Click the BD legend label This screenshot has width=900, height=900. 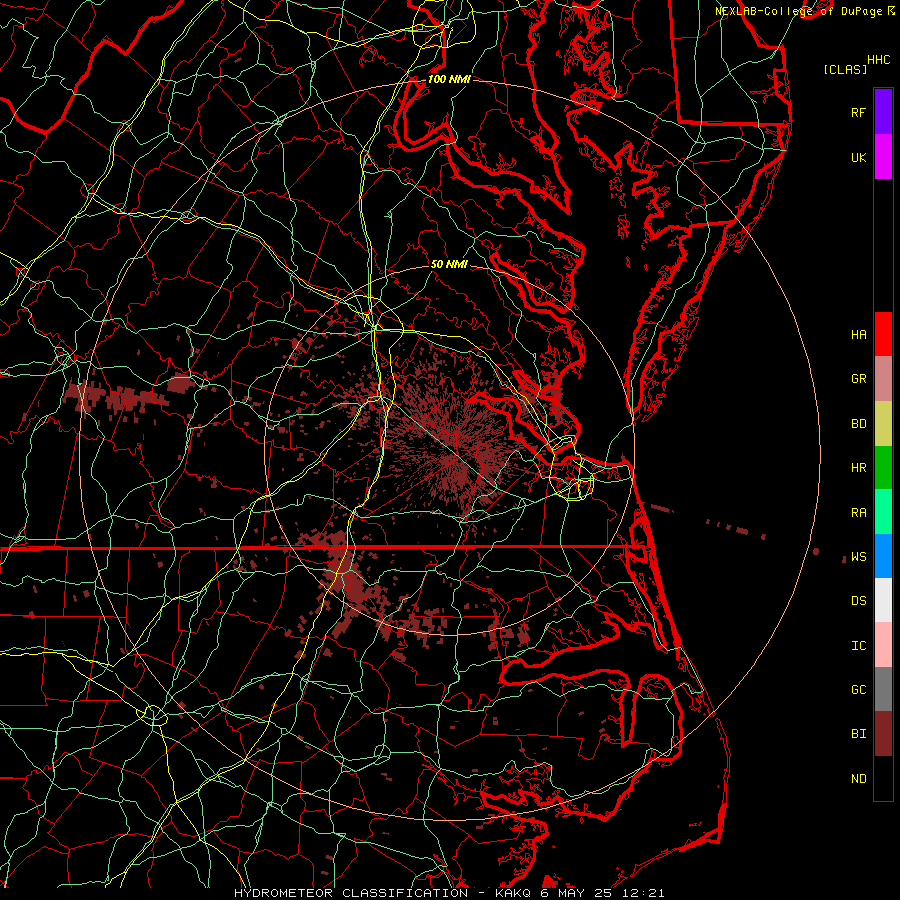(x=858, y=424)
